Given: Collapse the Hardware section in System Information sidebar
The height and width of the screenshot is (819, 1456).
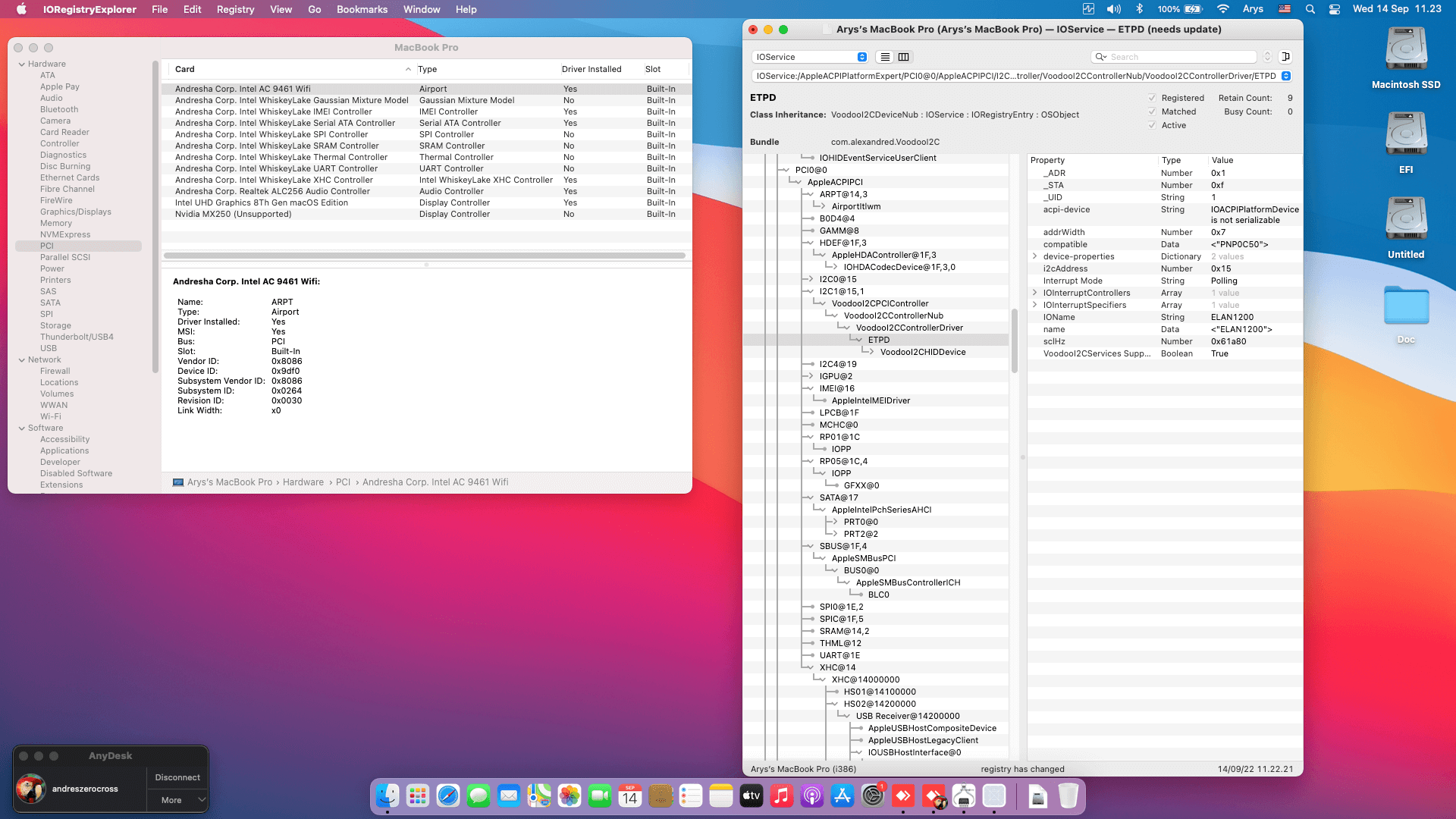Looking at the screenshot, I should click(x=22, y=64).
